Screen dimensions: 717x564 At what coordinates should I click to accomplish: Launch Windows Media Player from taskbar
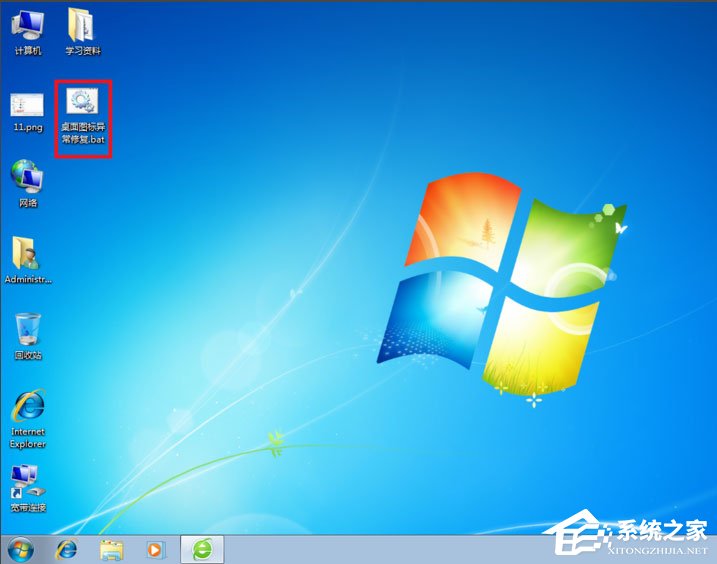pos(155,549)
